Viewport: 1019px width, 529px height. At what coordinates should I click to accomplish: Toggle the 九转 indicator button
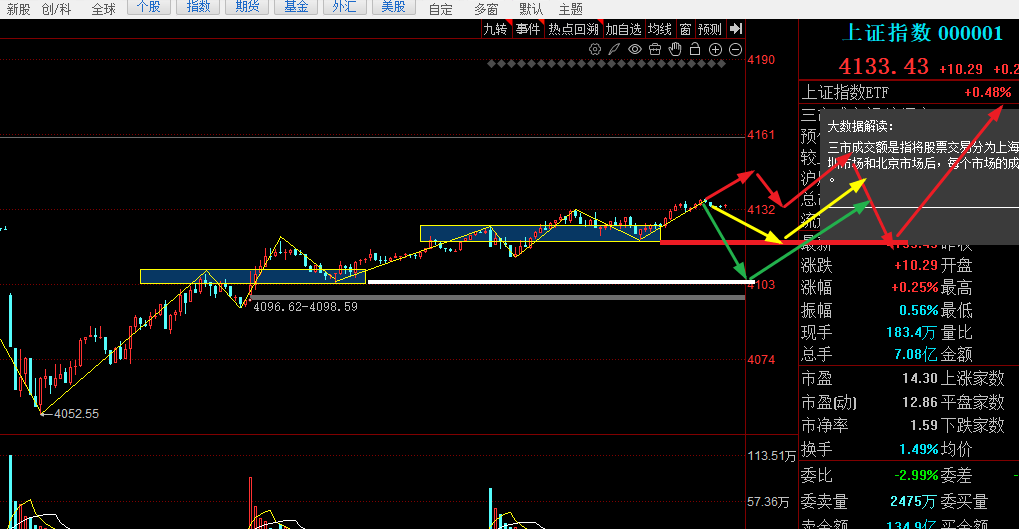point(495,29)
